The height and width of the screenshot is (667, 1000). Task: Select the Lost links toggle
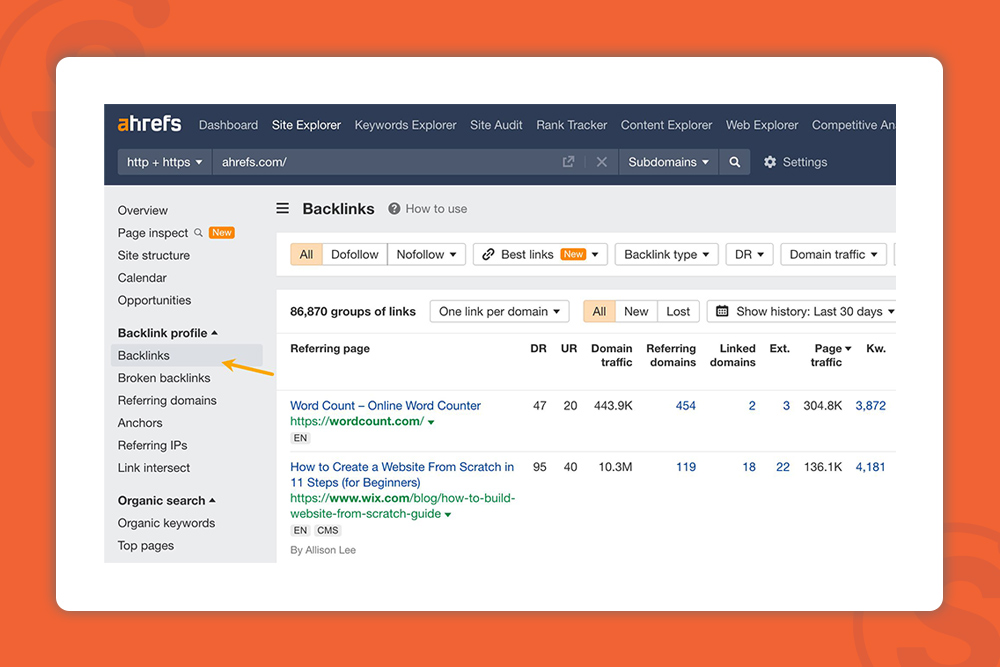678,311
